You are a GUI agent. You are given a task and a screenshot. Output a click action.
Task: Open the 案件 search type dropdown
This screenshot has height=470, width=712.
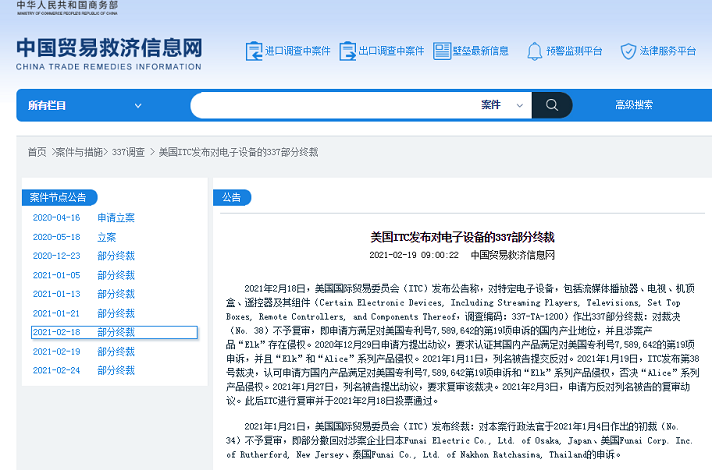coord(502,105)
